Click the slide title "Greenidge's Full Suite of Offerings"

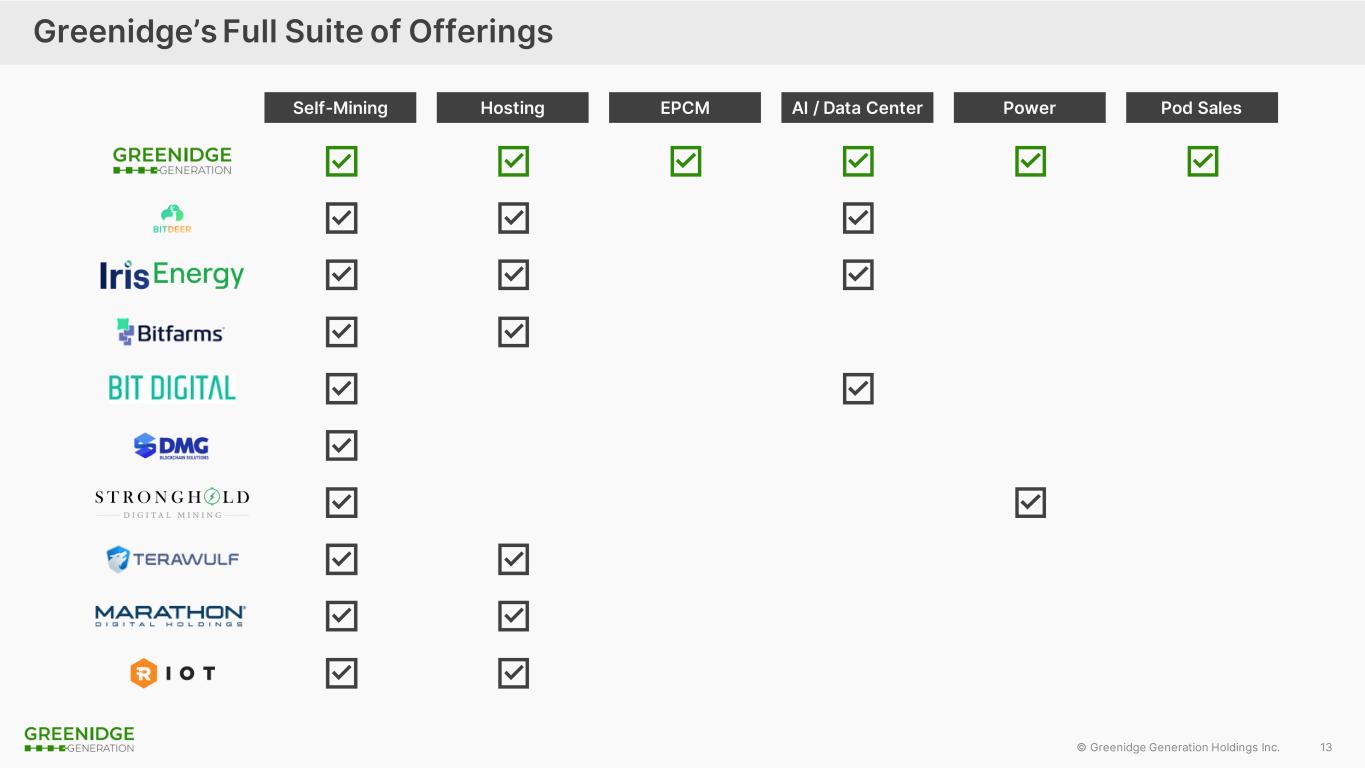pos(293,32)
